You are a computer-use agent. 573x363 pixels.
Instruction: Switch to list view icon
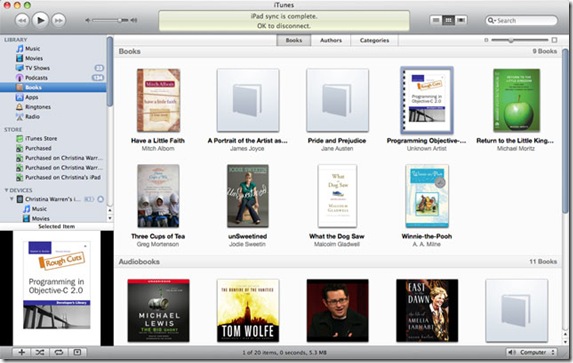(436, 20)
